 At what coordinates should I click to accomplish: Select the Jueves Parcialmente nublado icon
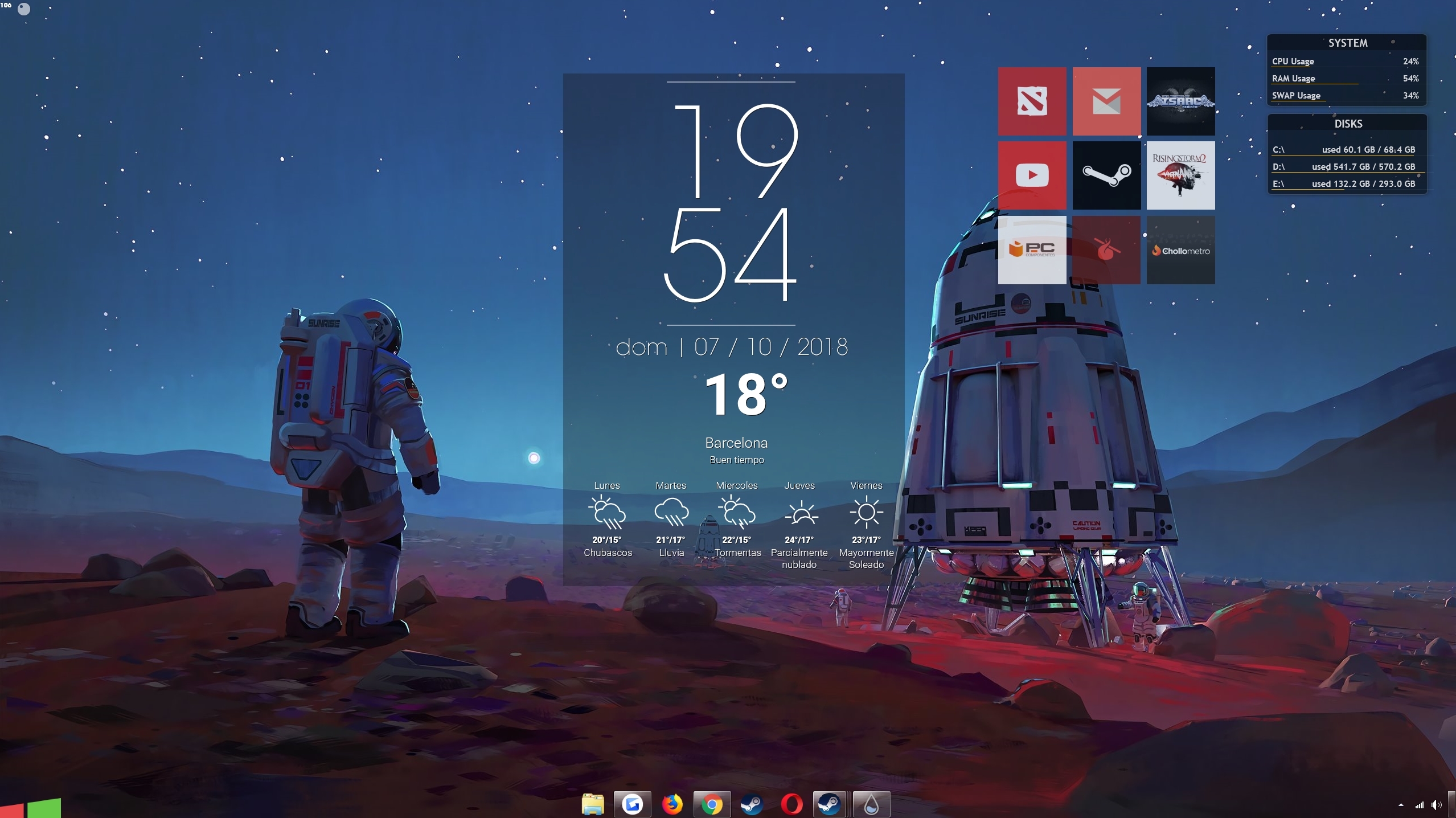point(801,513)
